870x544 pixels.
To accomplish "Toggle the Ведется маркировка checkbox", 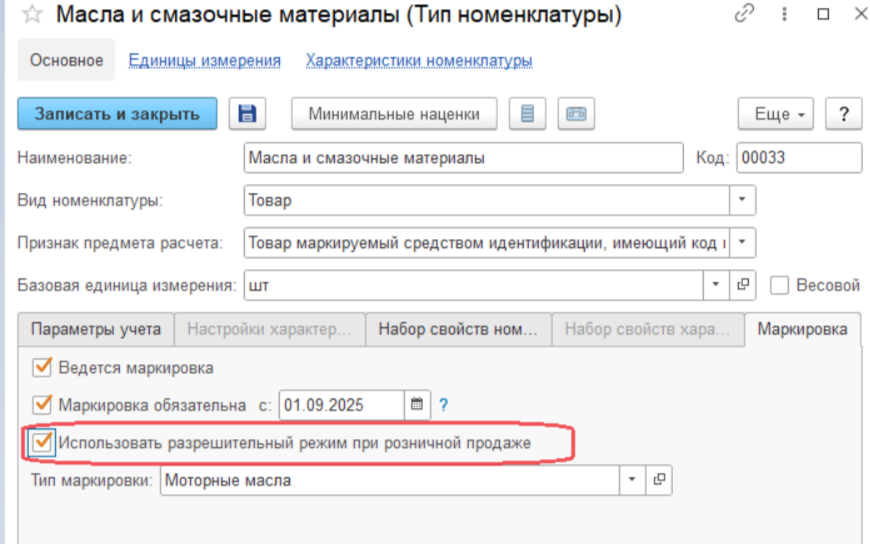I will pyautogui.click(x=42, y=367).
